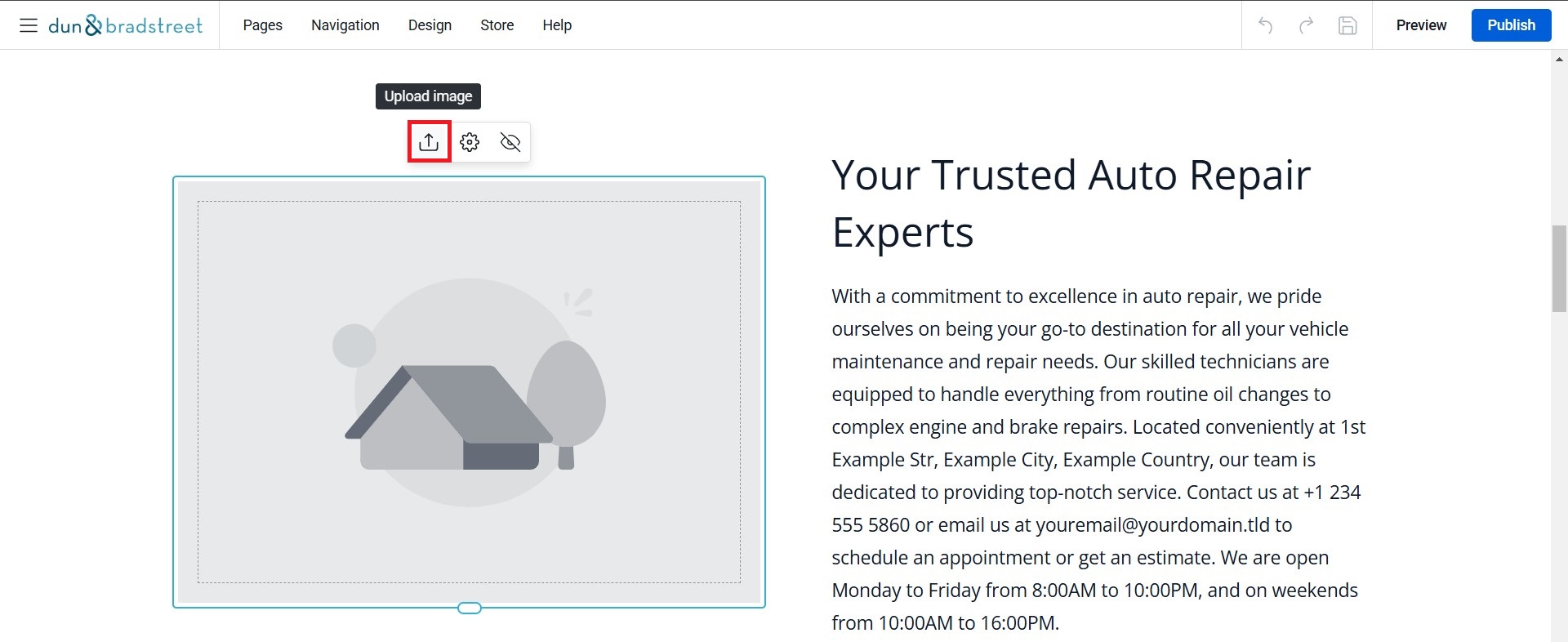The width and height of the screenshot is (1568, 642).
Task: Open the Pages menu
Action: click(262, 25)
